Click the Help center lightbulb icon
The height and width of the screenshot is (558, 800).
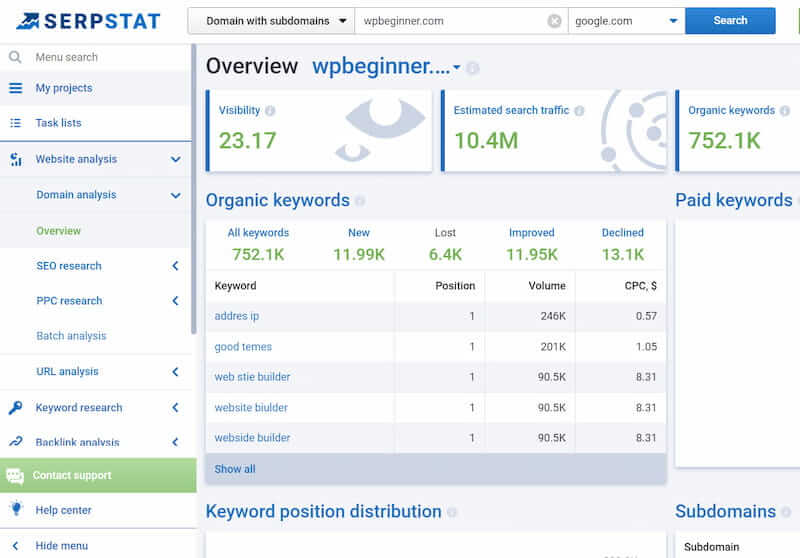coord(15,509)
